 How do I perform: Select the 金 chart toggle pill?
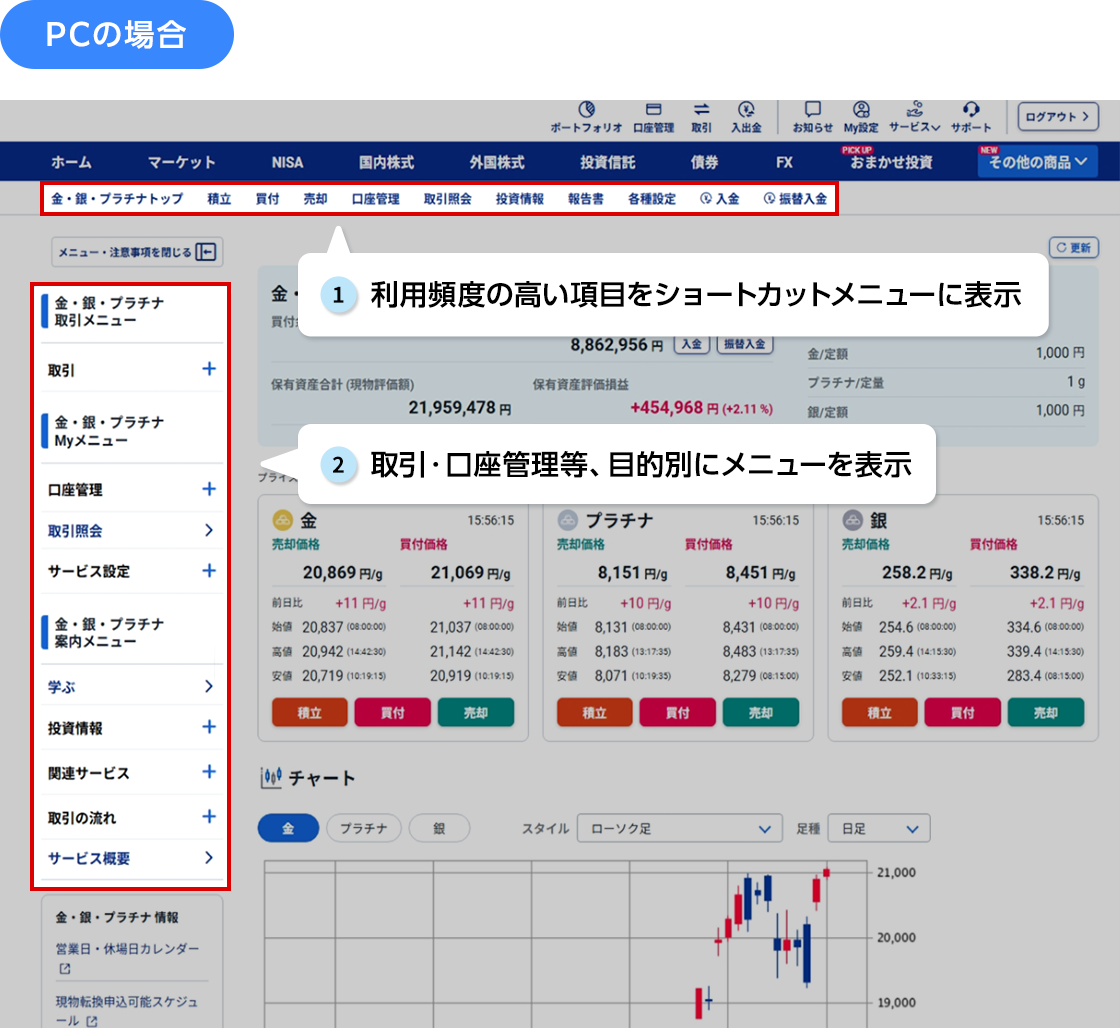tap(288, 828)
